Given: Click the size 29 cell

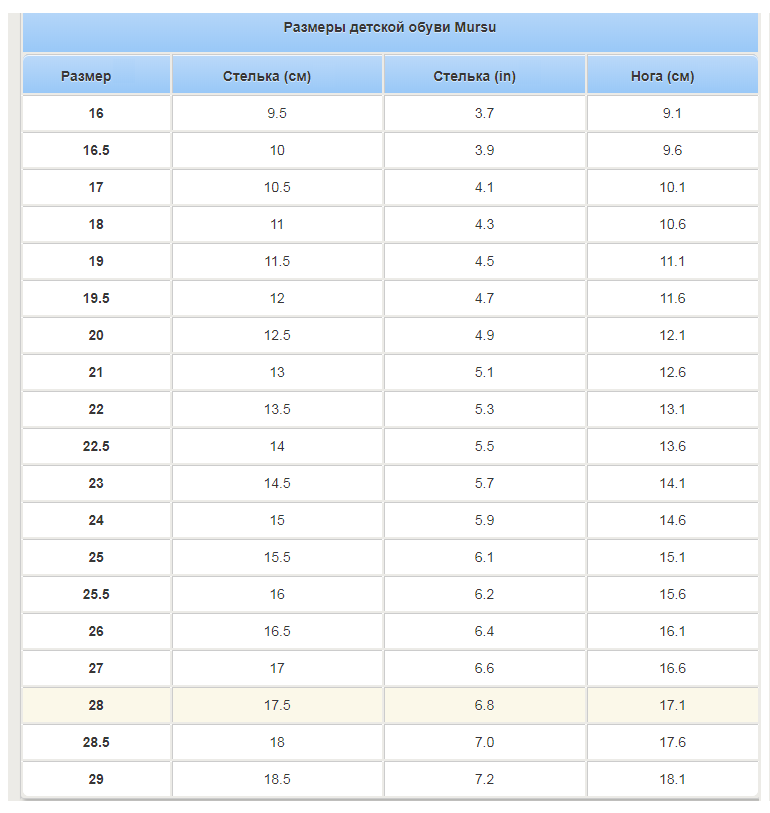Looking at the screenshot, I should (x=96, y=779).
